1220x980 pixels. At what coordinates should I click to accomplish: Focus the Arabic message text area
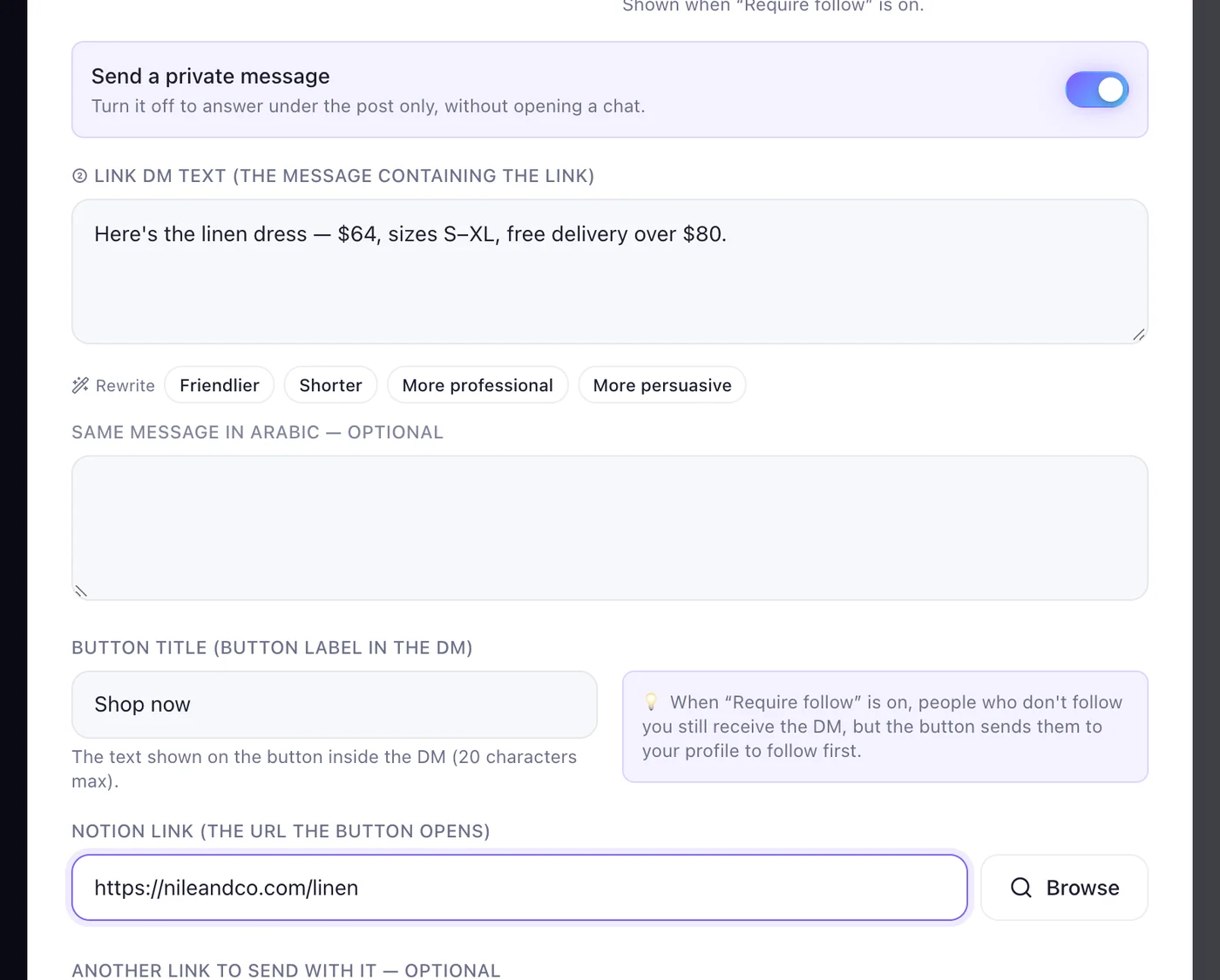[609, 528]
